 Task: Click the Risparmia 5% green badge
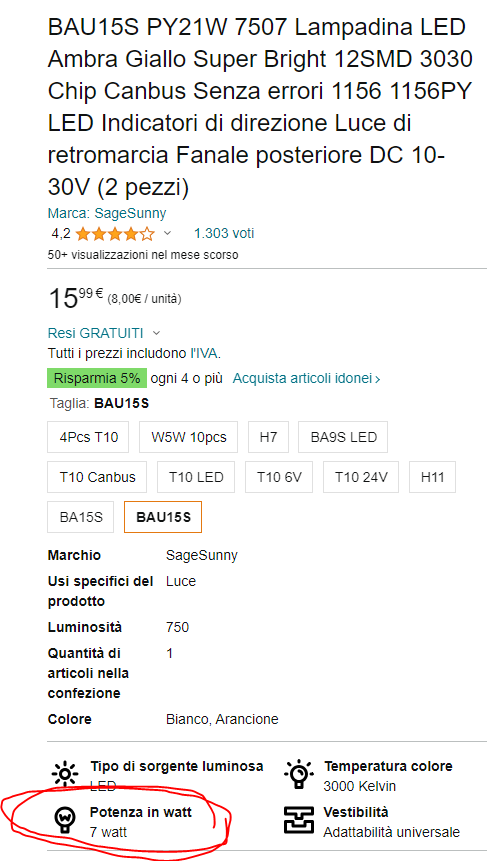click(97, 378)
